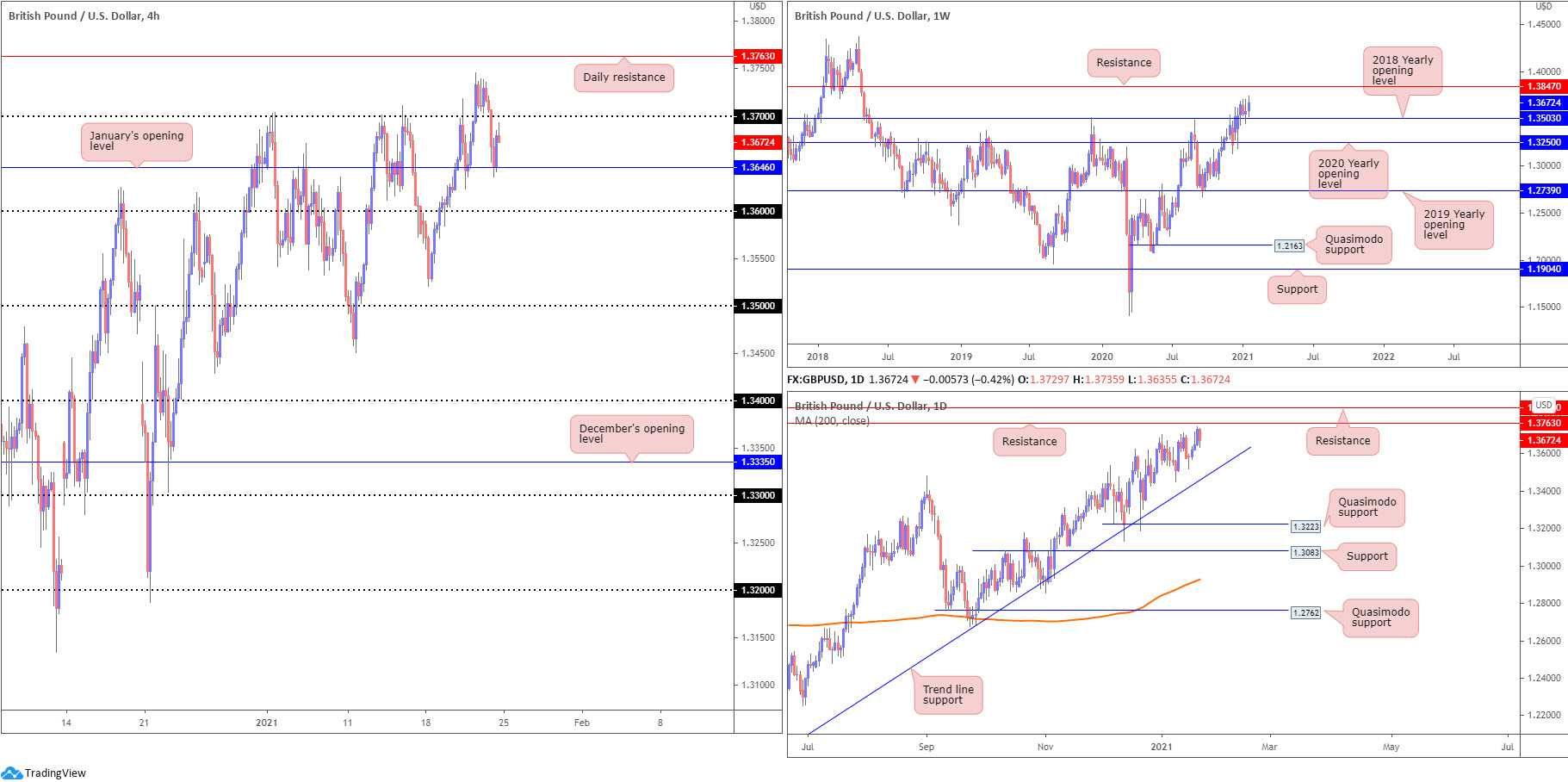Click the current price 1.36724 tag on 4h chart
The width and height of the screenshot is (1568, 782).
(758, 142)
